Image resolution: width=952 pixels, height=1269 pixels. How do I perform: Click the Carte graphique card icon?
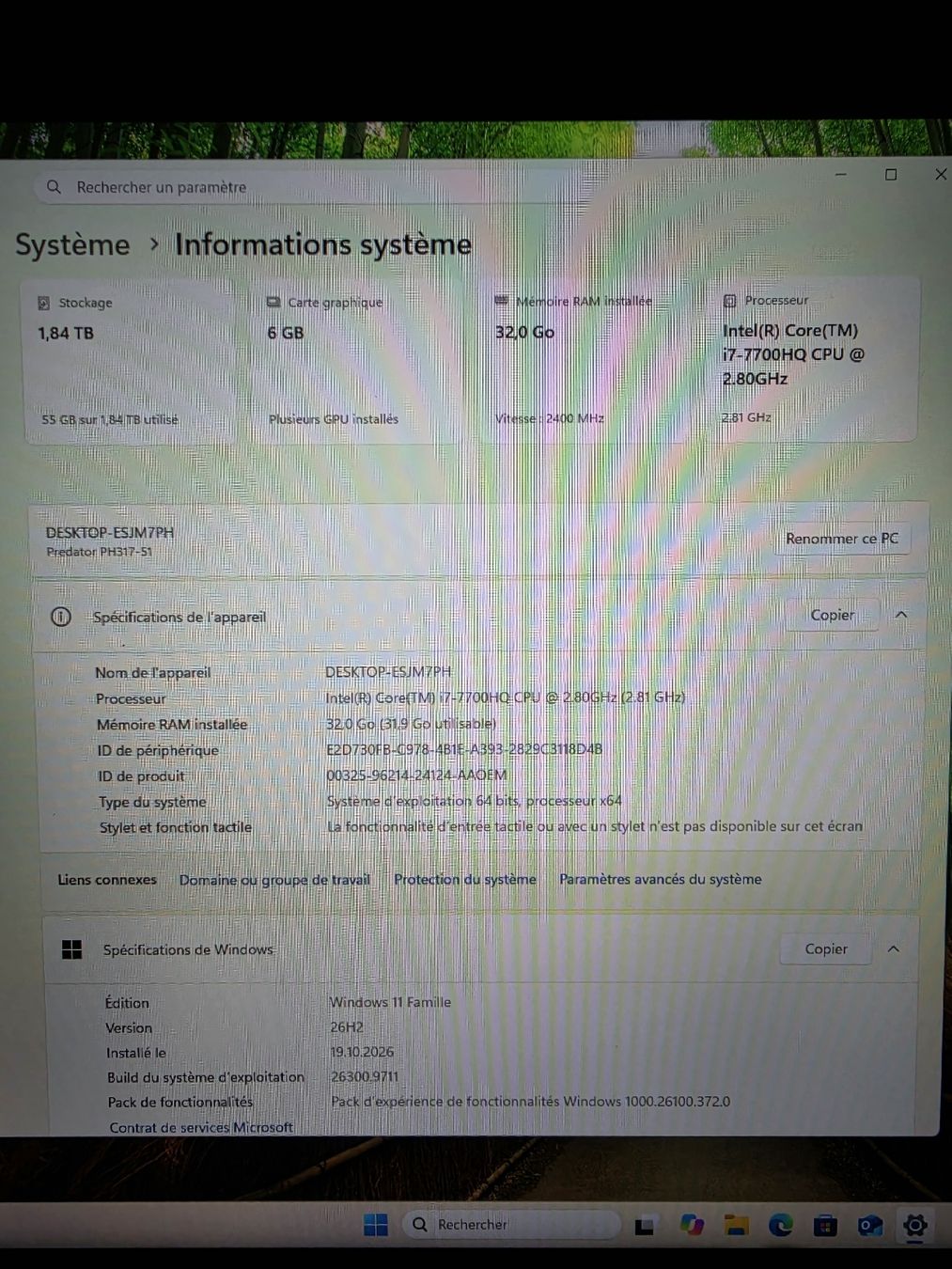[x=273, y=302]
